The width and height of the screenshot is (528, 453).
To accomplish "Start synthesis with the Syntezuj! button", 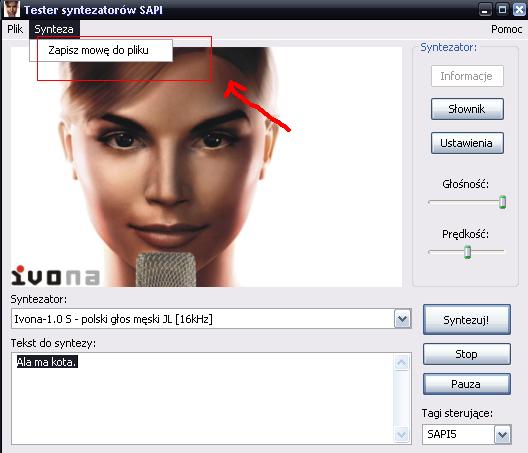I will (466, 319).
